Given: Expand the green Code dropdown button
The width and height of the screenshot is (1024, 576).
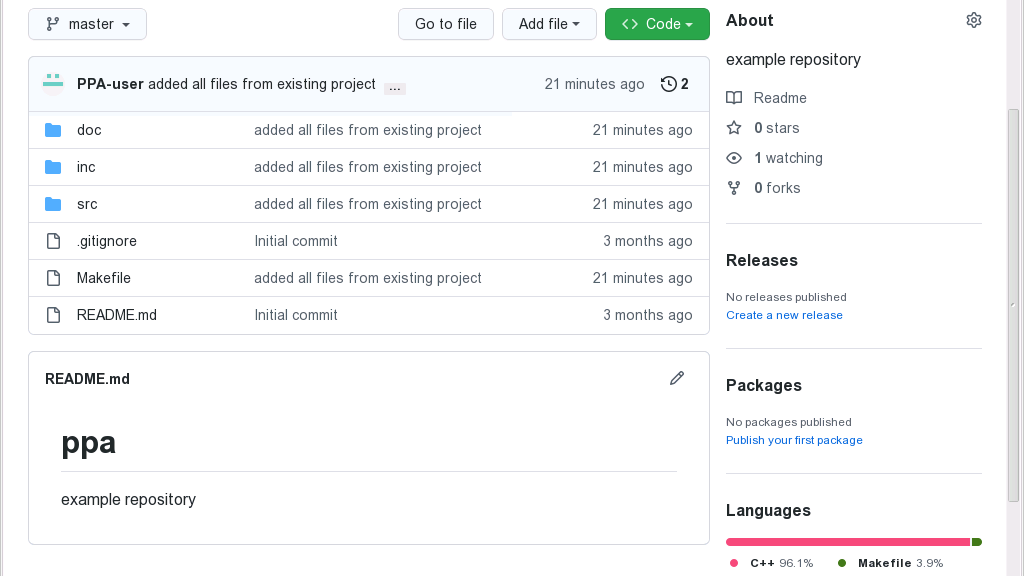Looking at the screenshot, I should point(657,24).
